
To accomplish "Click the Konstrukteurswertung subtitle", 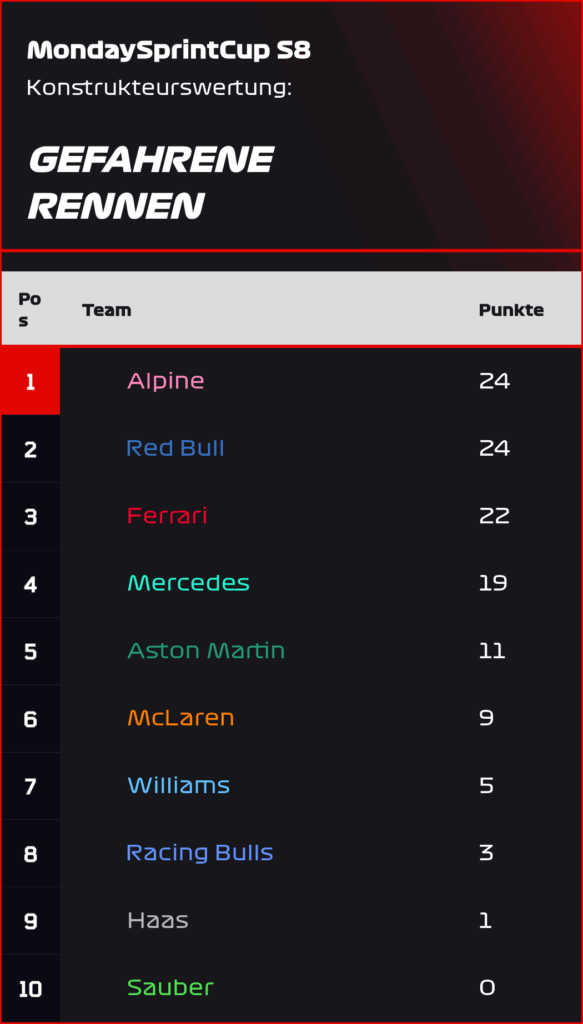I will point(159,88).
